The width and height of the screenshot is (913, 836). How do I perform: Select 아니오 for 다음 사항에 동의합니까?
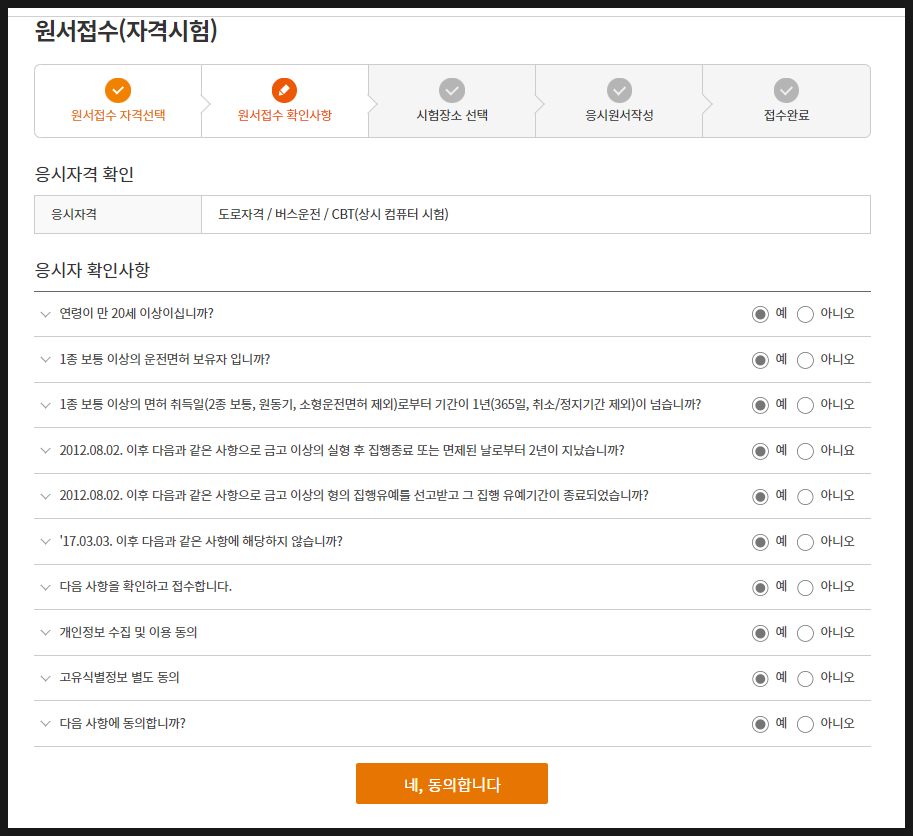click(805, 724)
